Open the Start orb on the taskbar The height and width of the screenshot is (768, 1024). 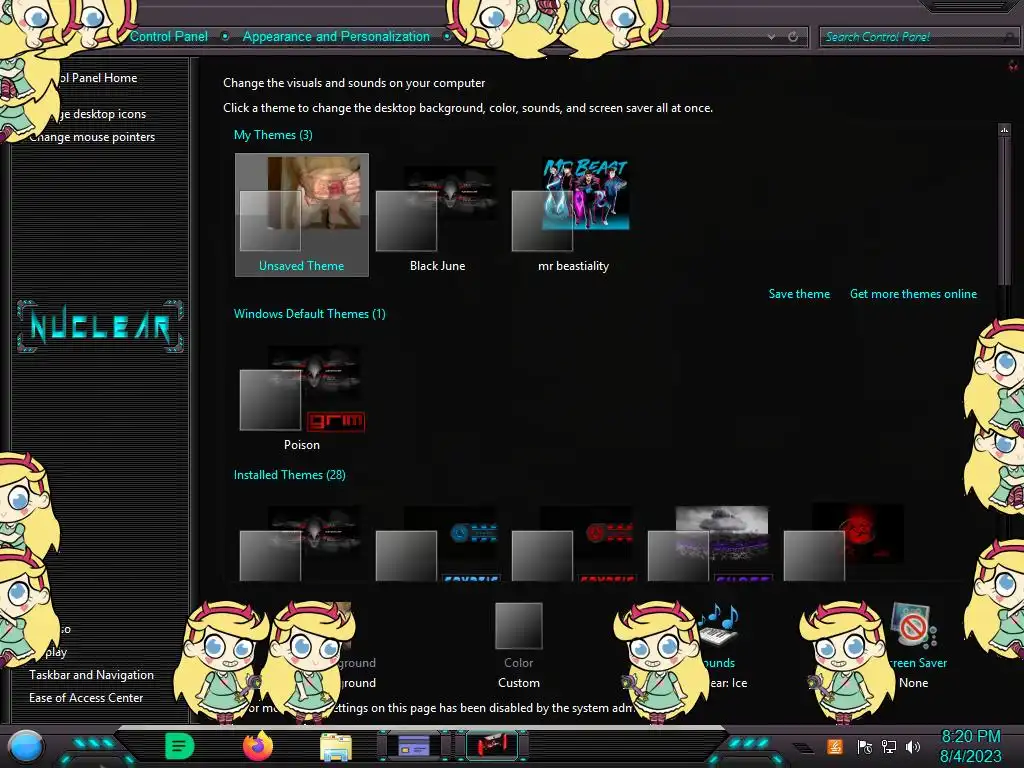pos(26,746)
